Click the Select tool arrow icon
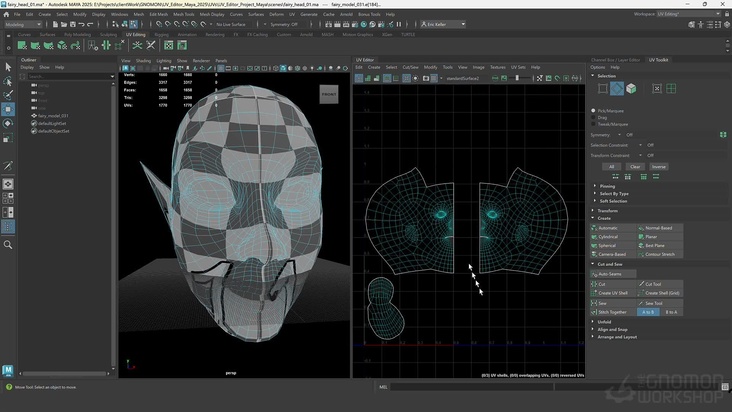732x412 pixels. pos(8,67)
